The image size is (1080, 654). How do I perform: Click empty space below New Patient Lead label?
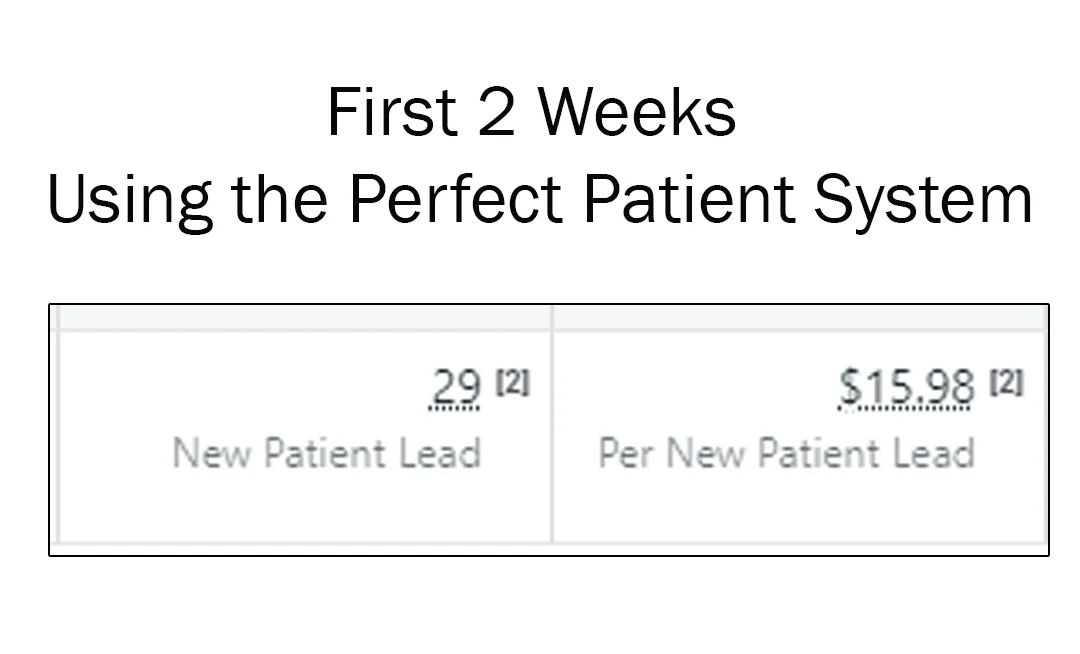pos(304,508)
